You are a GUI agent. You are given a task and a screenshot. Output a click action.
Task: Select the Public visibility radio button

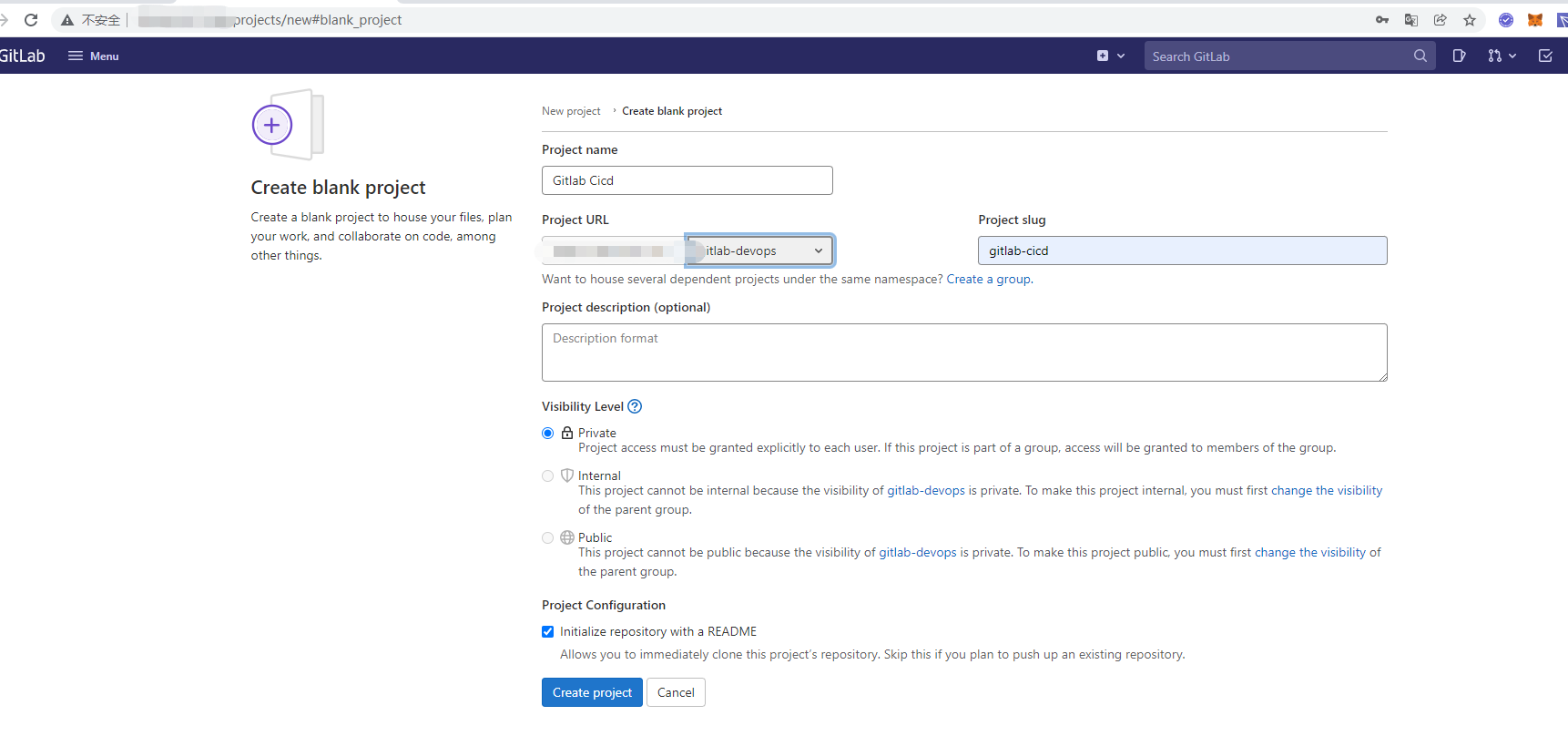[x=547, y=538]
